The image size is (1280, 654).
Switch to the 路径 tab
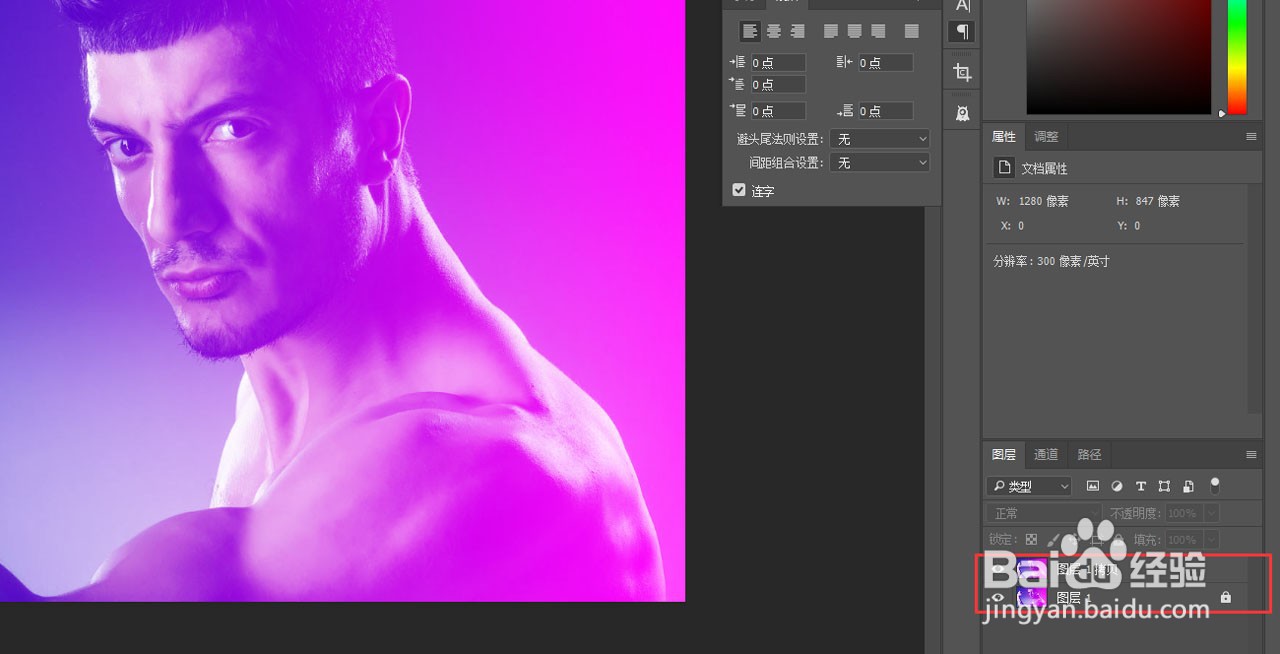1089,454
